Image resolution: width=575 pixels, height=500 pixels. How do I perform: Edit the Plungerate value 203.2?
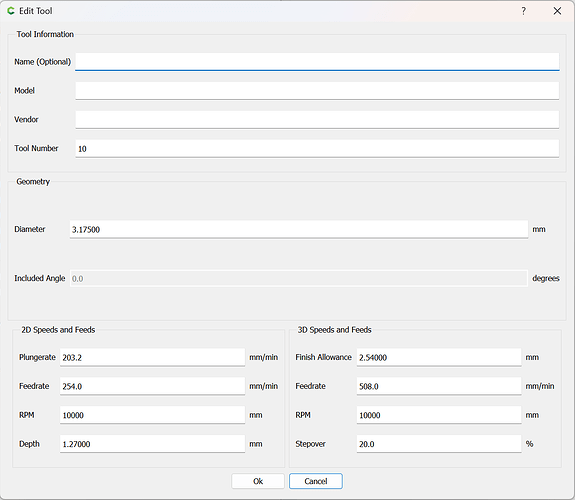(153, 357)
